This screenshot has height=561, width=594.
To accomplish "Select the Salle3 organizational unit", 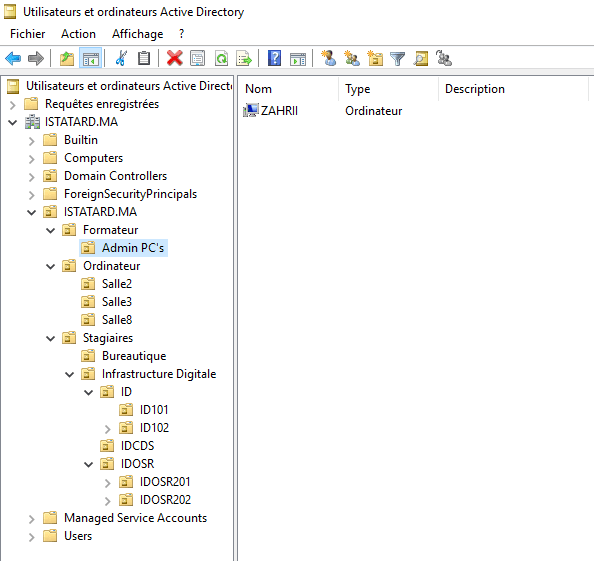I will (x=117, y=302).
